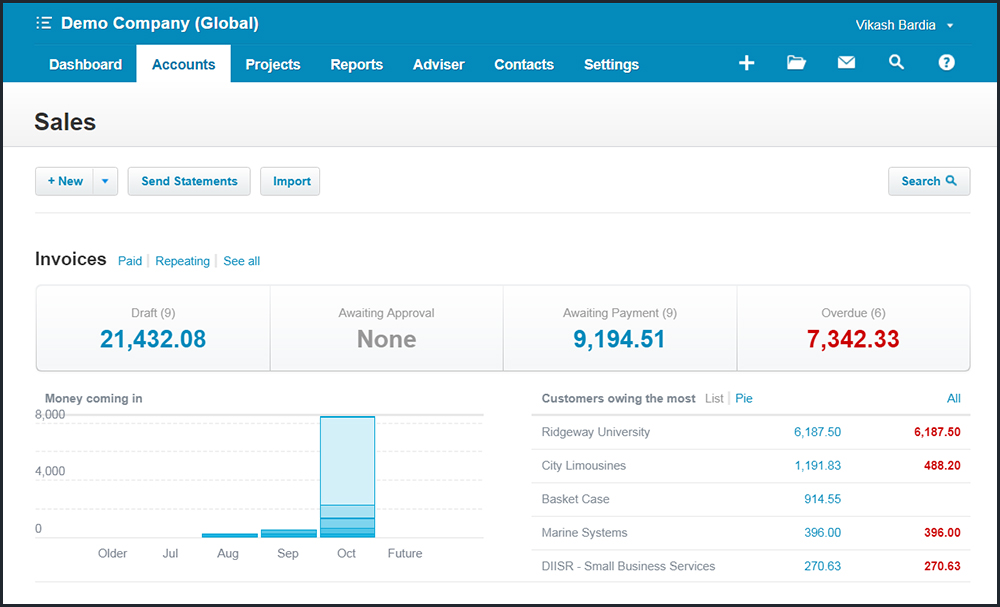This screenshot has height=607, width=1000.
Task: Open the Overdue (6) invoices panel
Action: pos(853,328)
